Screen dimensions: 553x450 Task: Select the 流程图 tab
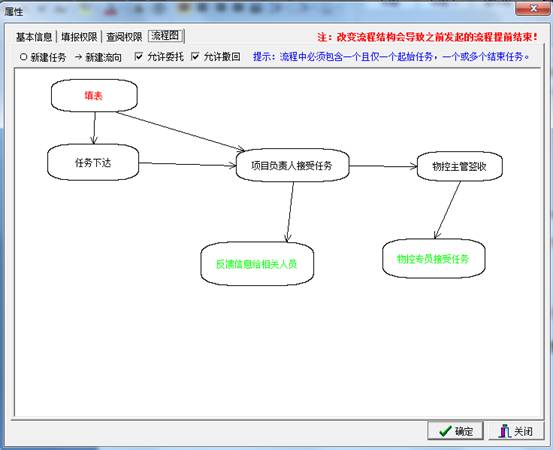click(x=165, y=36)
